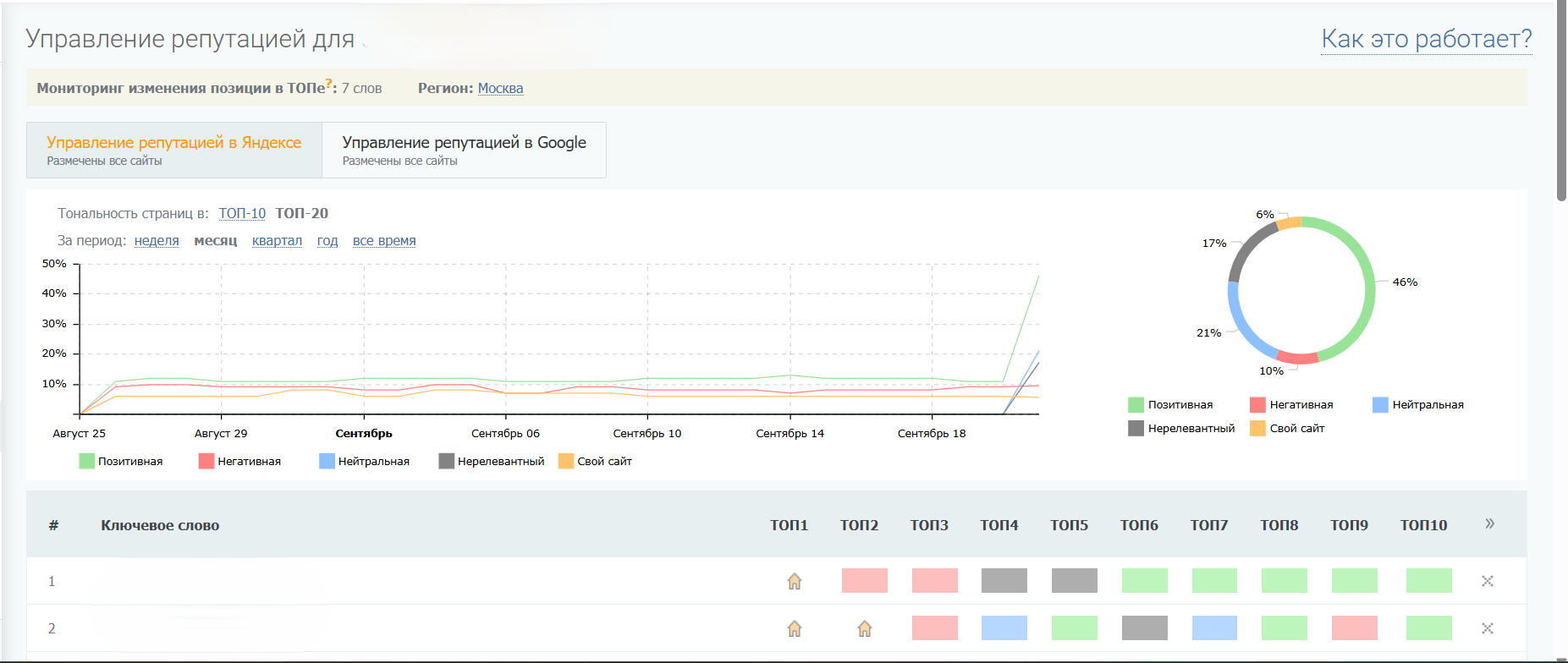Show more TOP columns with double-chevron arrow
1568x663 pixels.
click(1489, 524)
